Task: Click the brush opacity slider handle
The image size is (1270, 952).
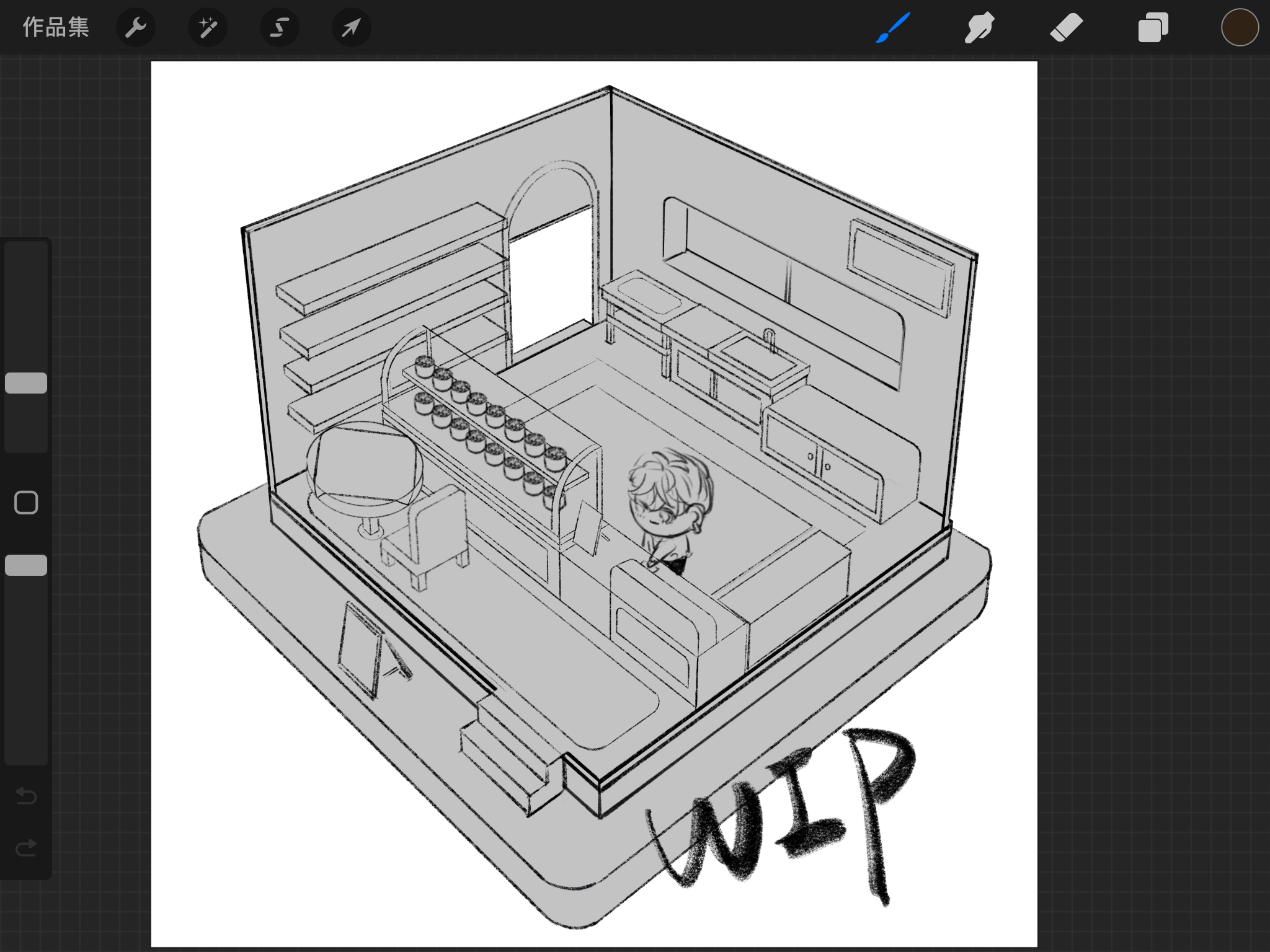Action: (x=26, y=565)
